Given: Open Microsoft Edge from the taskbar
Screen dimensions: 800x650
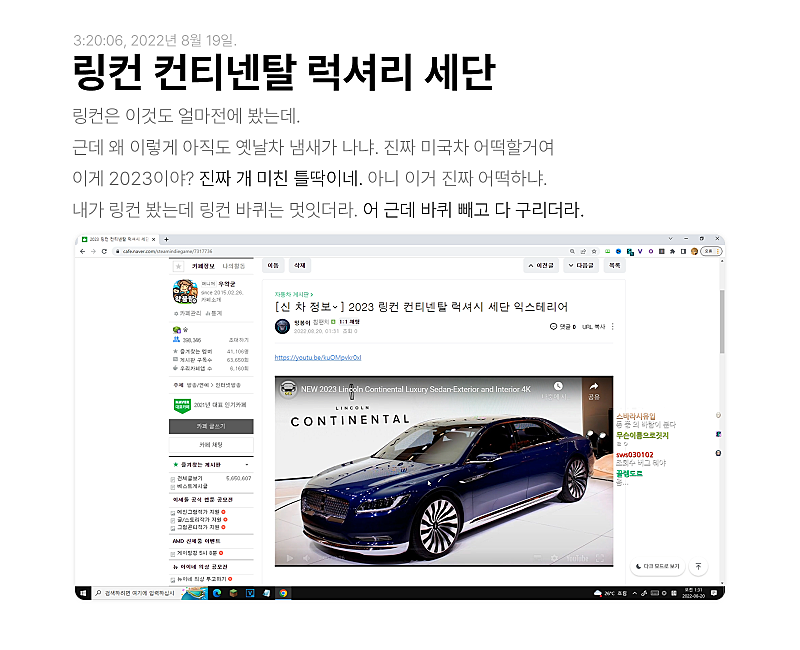Looking at the screenshot, I should [x=217, y=593].
